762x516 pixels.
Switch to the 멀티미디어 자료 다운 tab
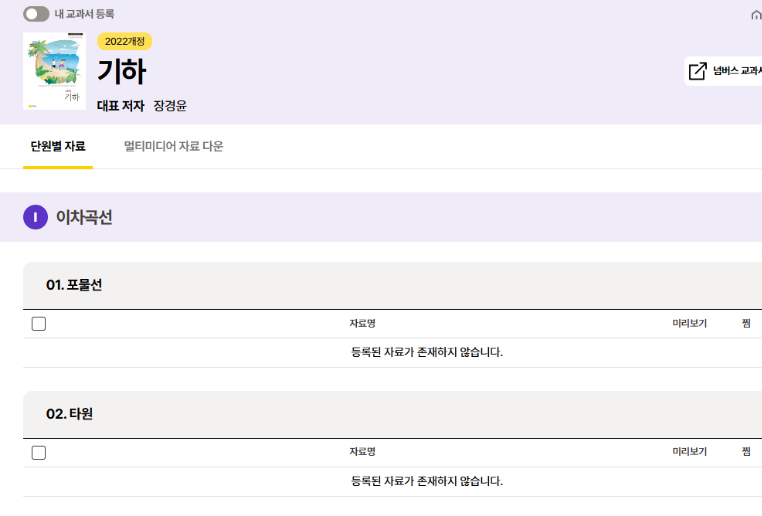point(173,146)
